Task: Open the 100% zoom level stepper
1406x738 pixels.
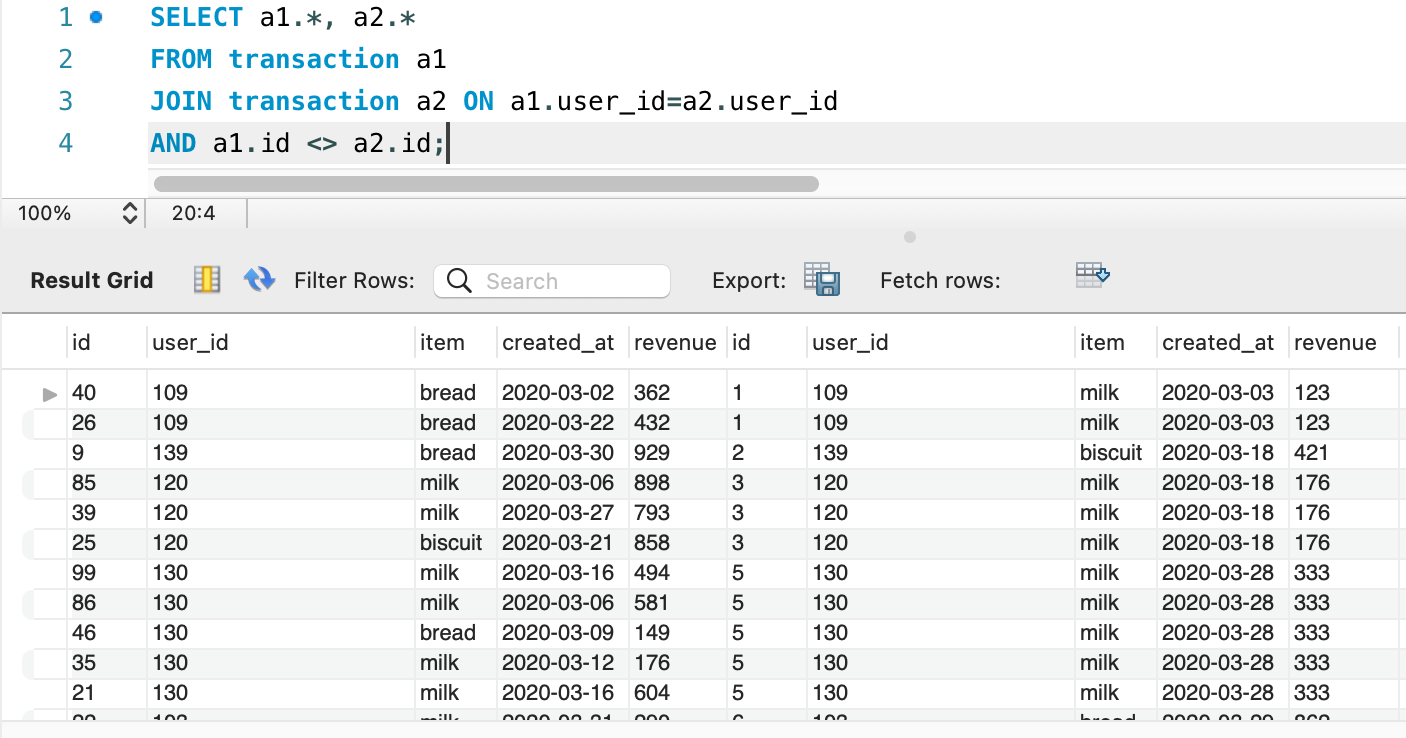Action: pyautogui.click(x=129, y=213)
